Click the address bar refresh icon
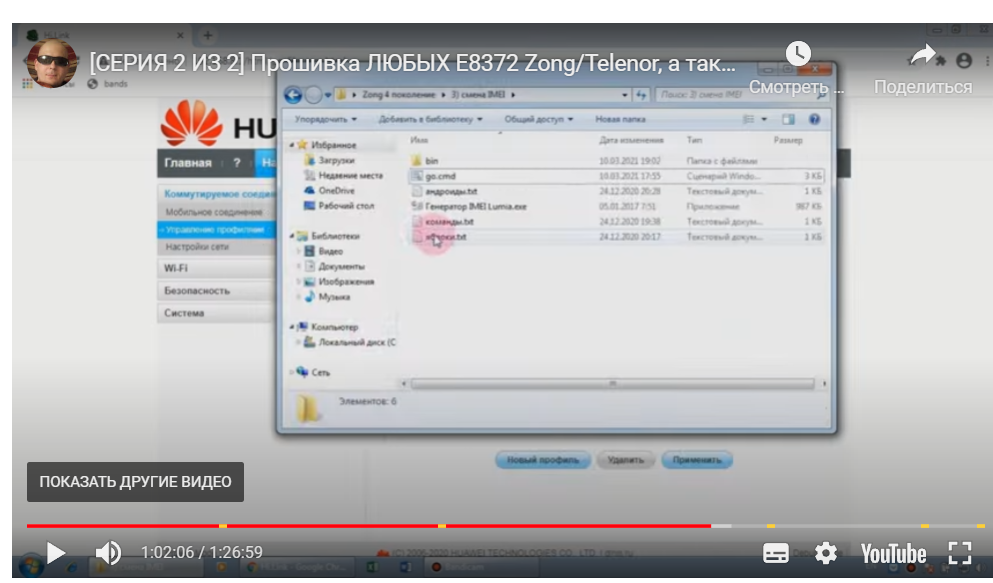Screen dimensions: 993x583 coord(641,94)
